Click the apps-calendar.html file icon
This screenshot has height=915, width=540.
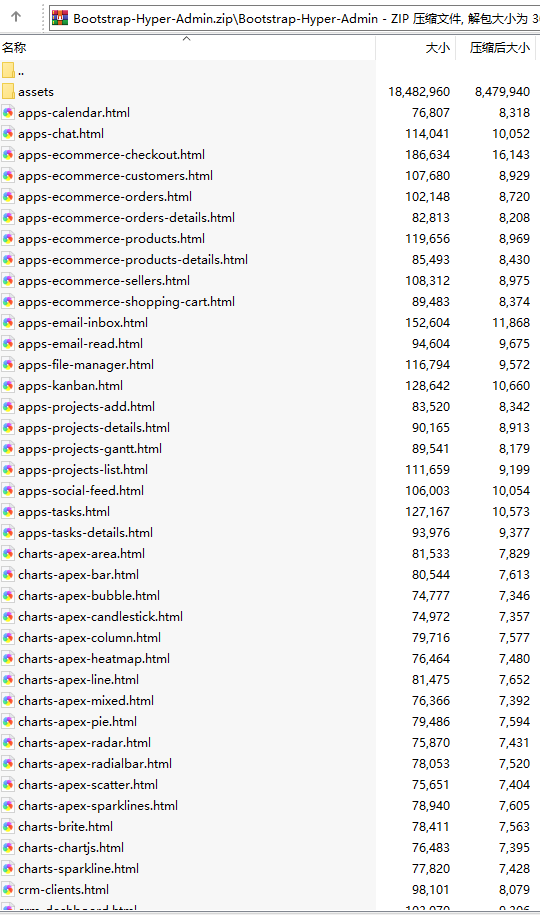click(8, 113)
